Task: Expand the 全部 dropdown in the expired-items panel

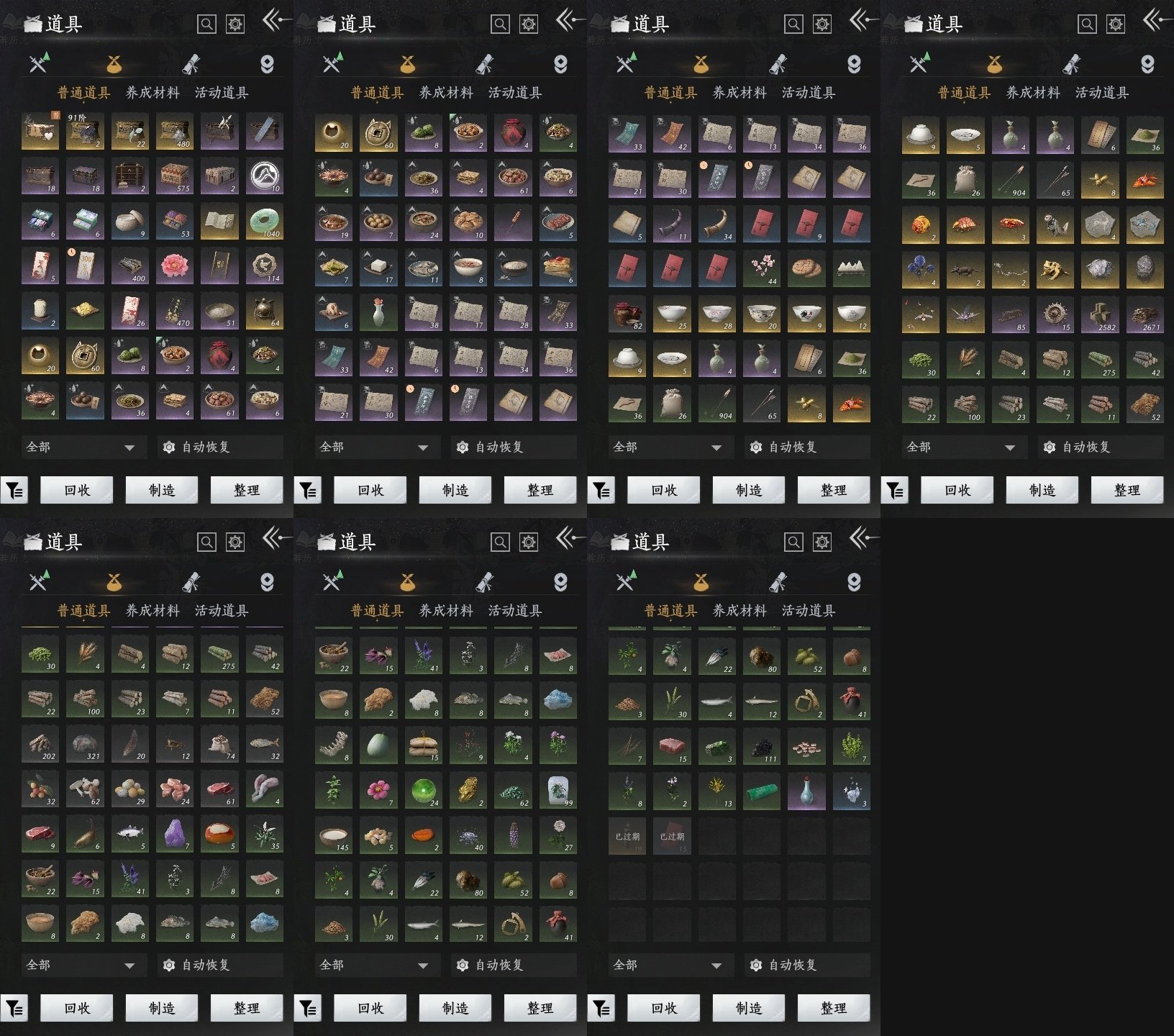Action: pyautogui.click(x=665, y=965)
